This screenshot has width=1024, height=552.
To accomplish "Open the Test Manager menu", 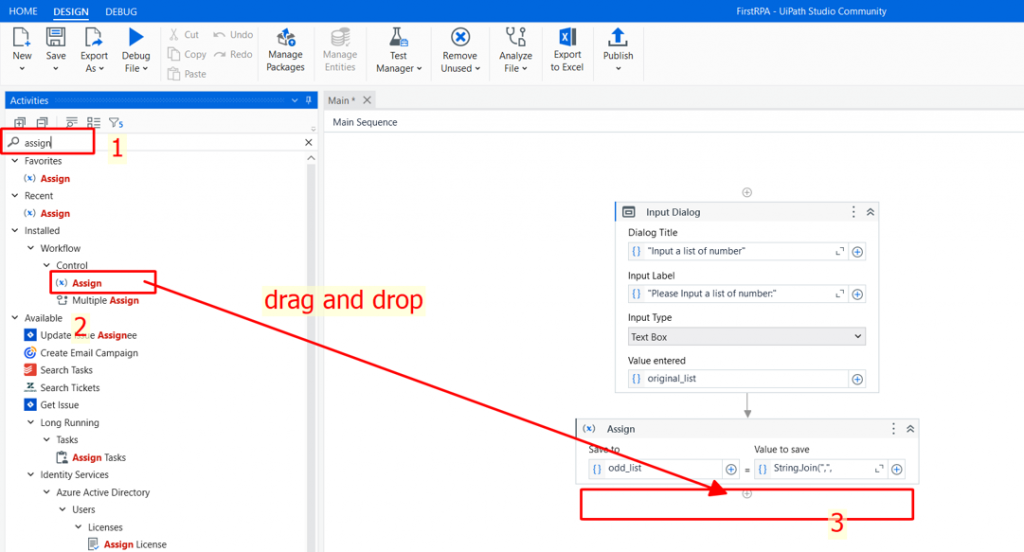I will click(398, 49).
